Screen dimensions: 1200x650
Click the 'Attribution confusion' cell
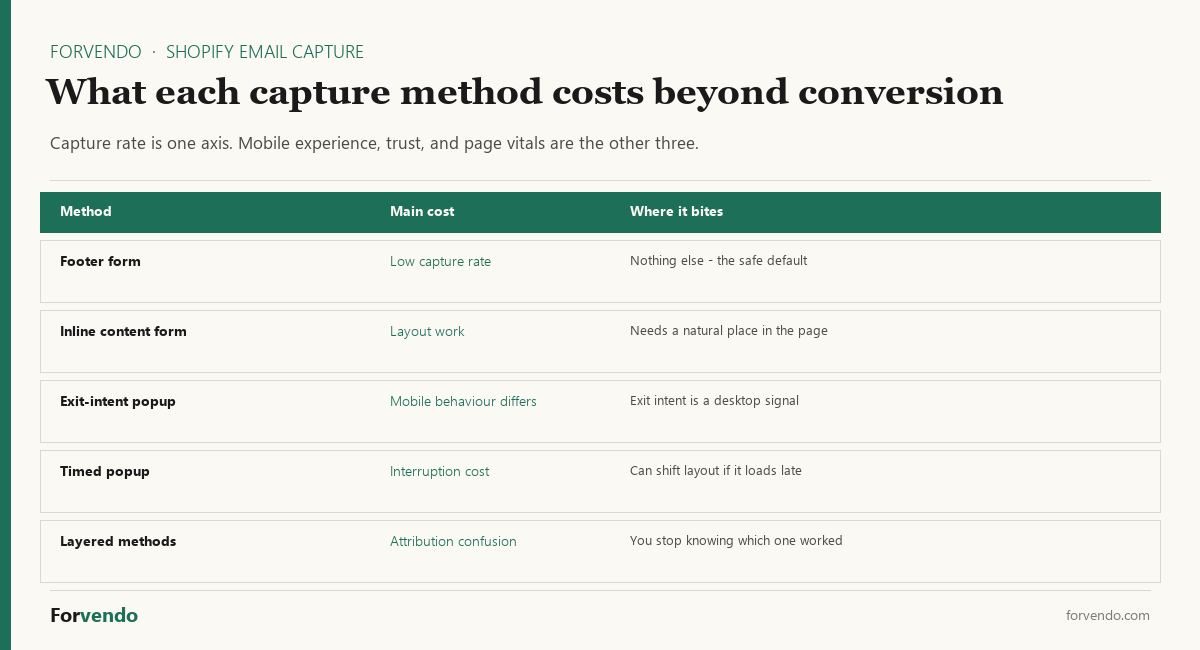tap(453, 541)
